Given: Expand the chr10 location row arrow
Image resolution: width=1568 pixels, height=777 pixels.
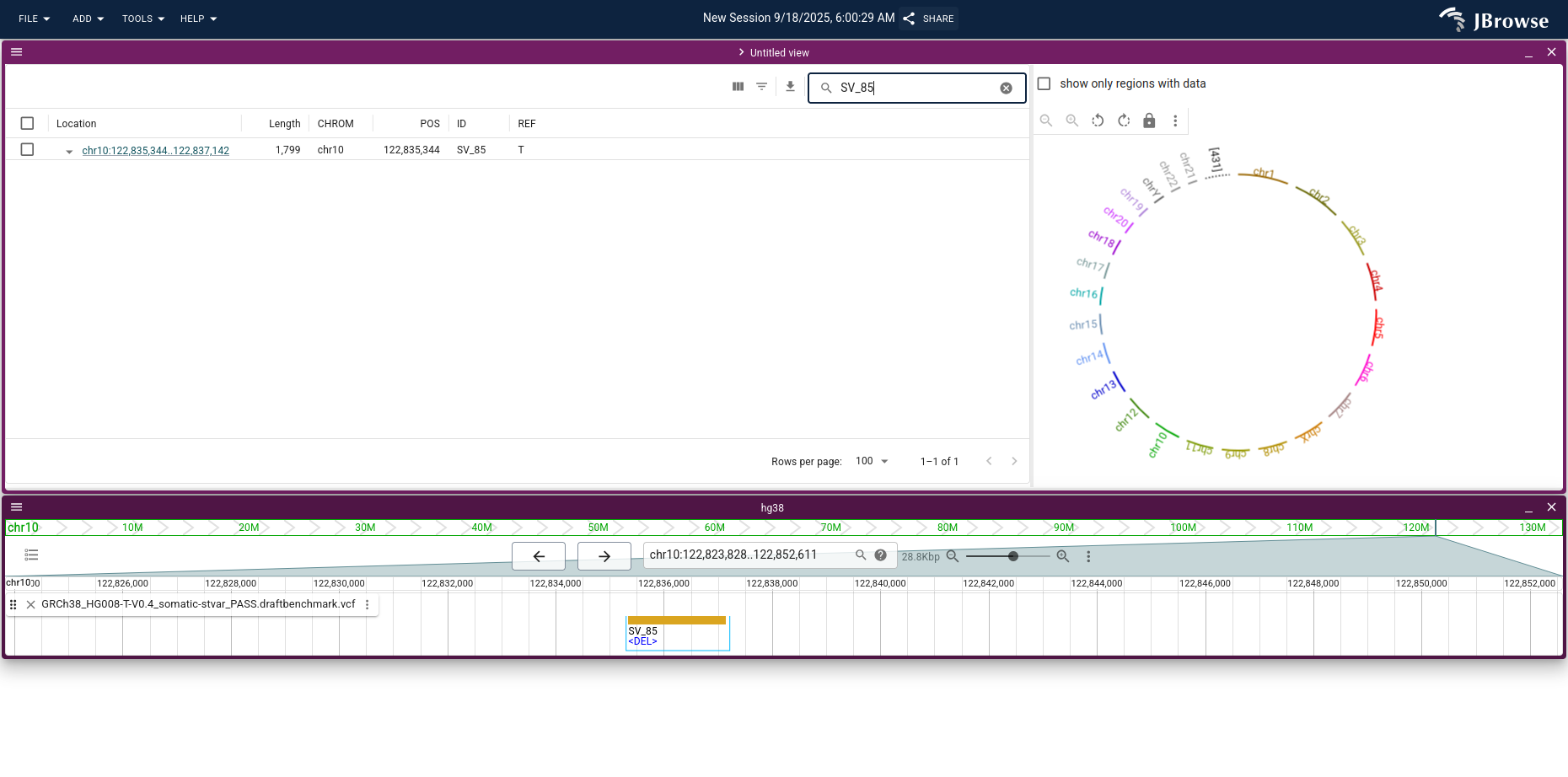Looking at the screenshot, I should click(69, 151).
